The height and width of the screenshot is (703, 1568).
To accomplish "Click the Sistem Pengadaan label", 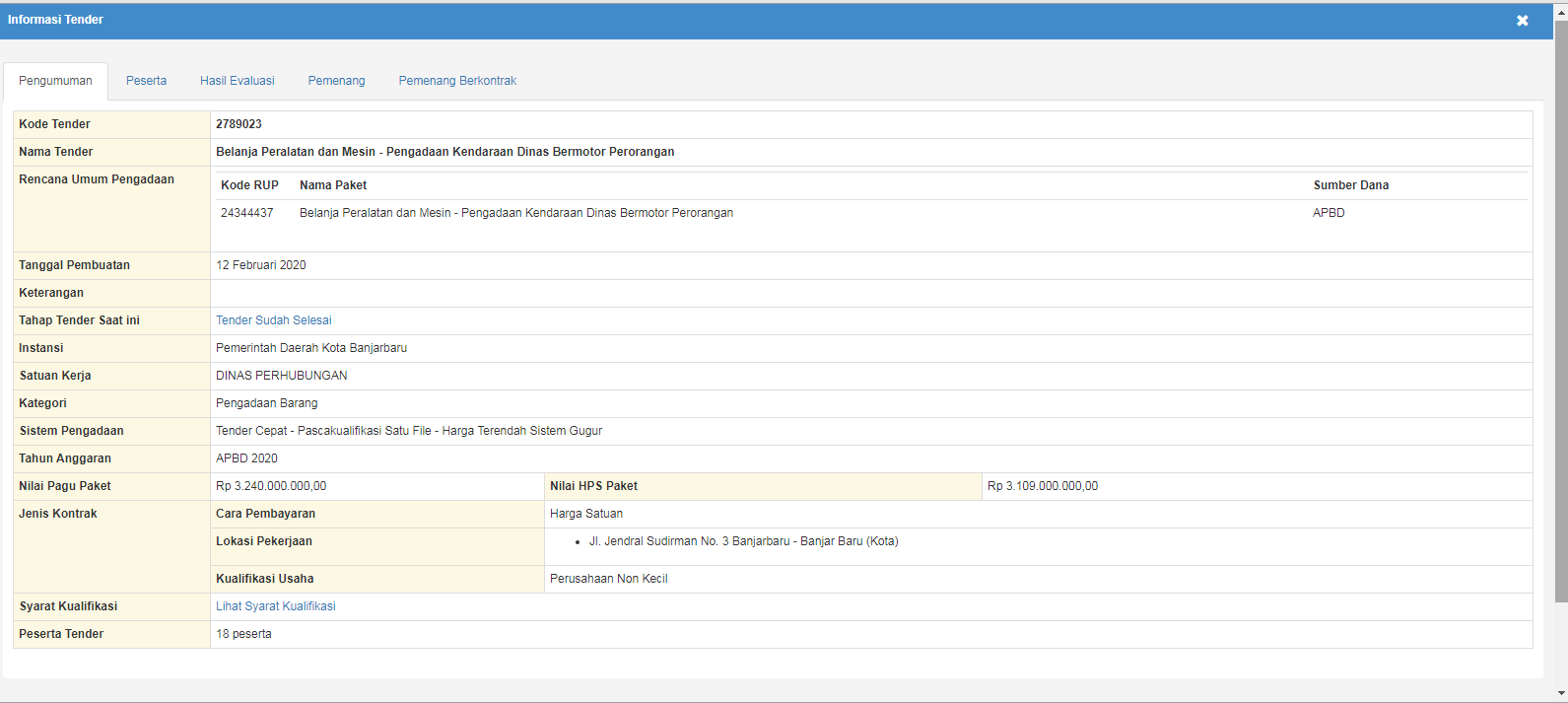I will pos(71,431).
